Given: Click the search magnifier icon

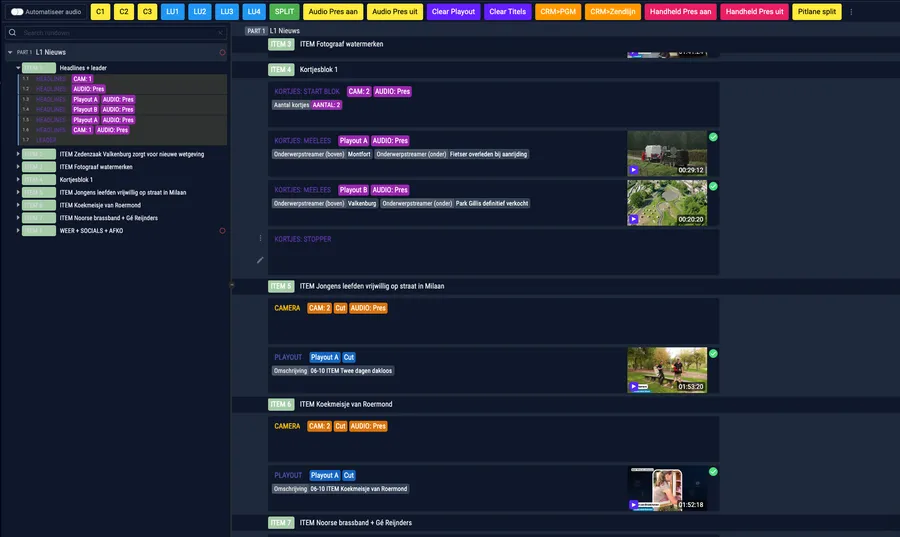Looking at the screenshot, I should click(12, 33).
